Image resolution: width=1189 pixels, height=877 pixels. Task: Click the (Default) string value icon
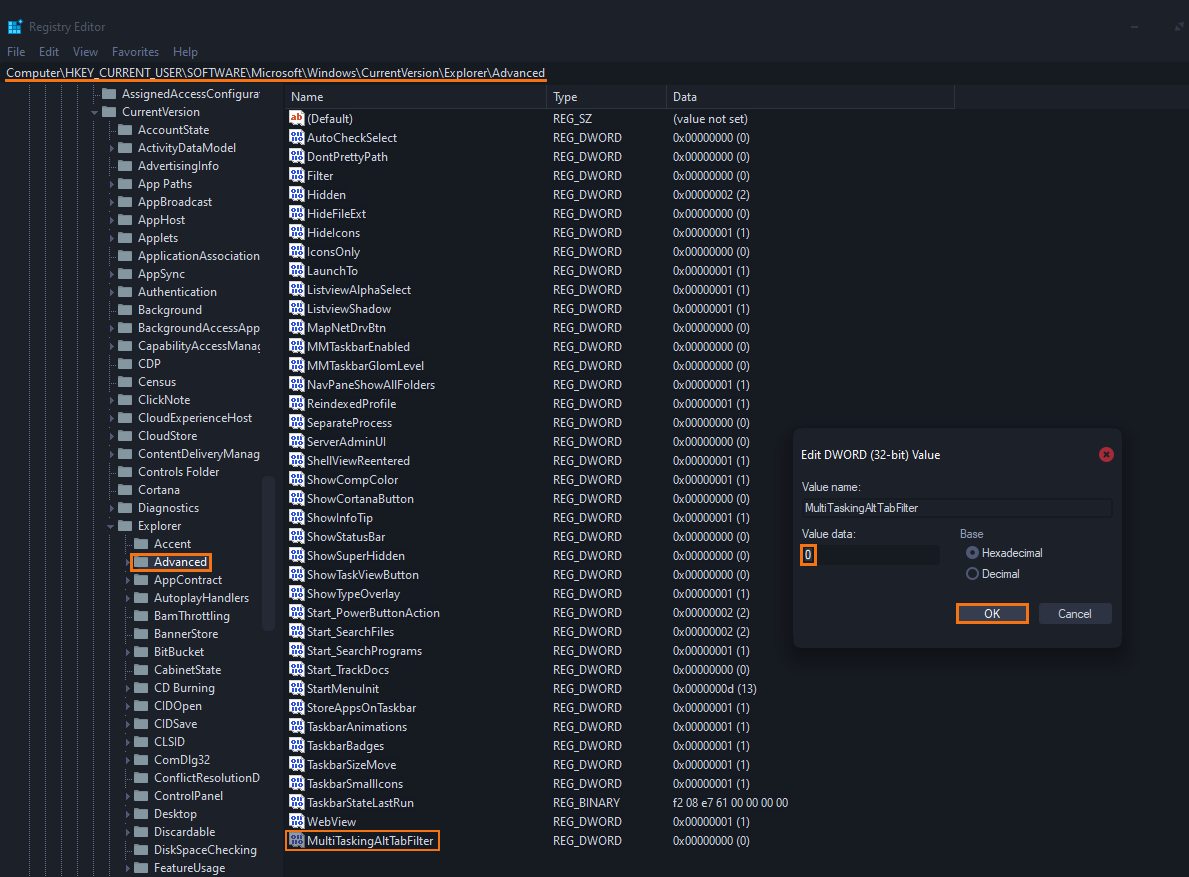click(x=296, y=118)
